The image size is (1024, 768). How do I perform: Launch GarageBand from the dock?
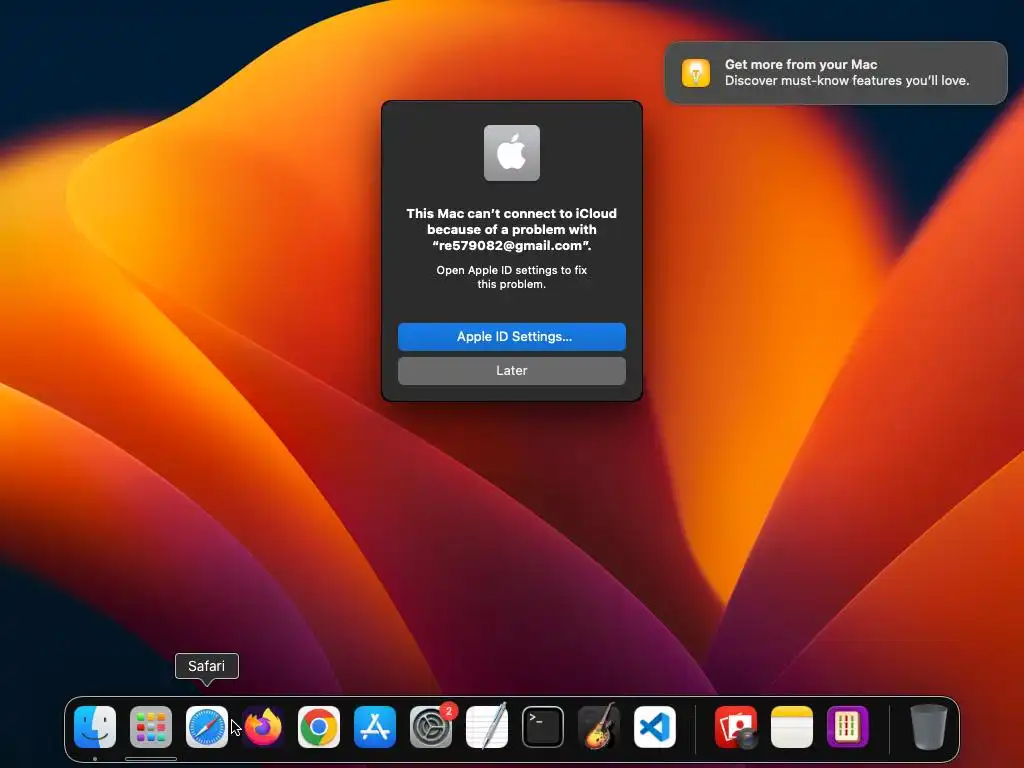[599, 726]
